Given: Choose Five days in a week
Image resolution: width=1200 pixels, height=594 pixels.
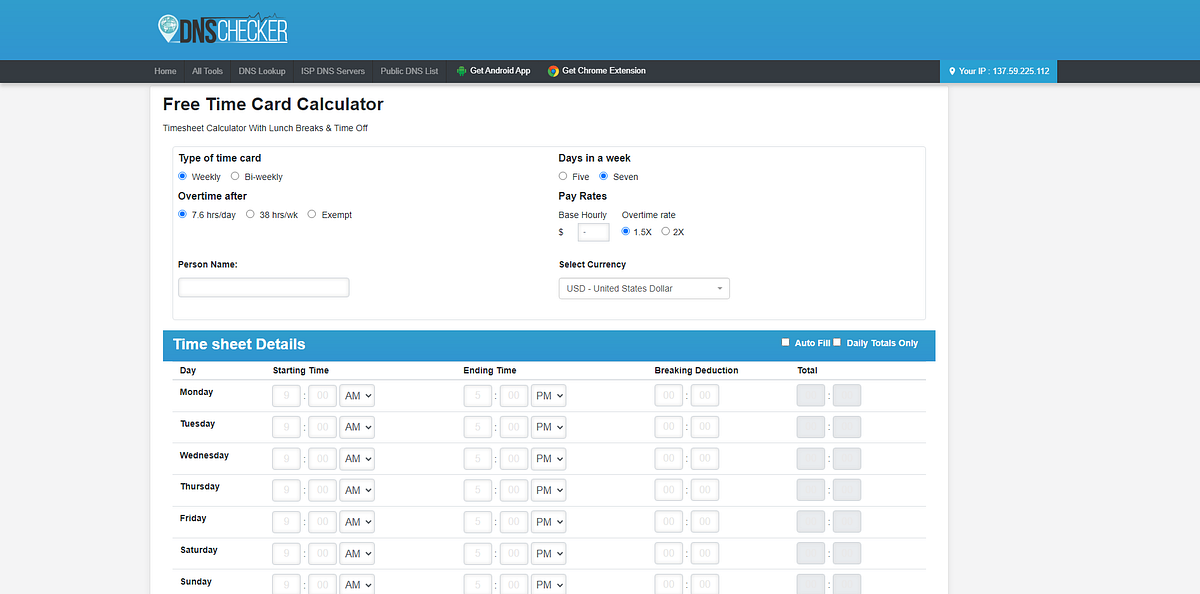Looking at the screenshot, I should [x=563, y=175].
